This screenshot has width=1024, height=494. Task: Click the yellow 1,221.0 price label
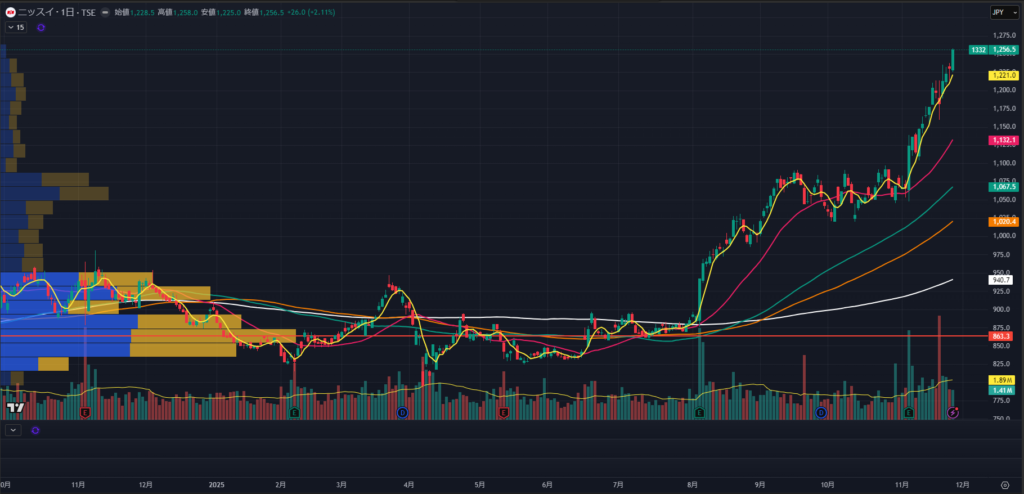(1004, 75)
